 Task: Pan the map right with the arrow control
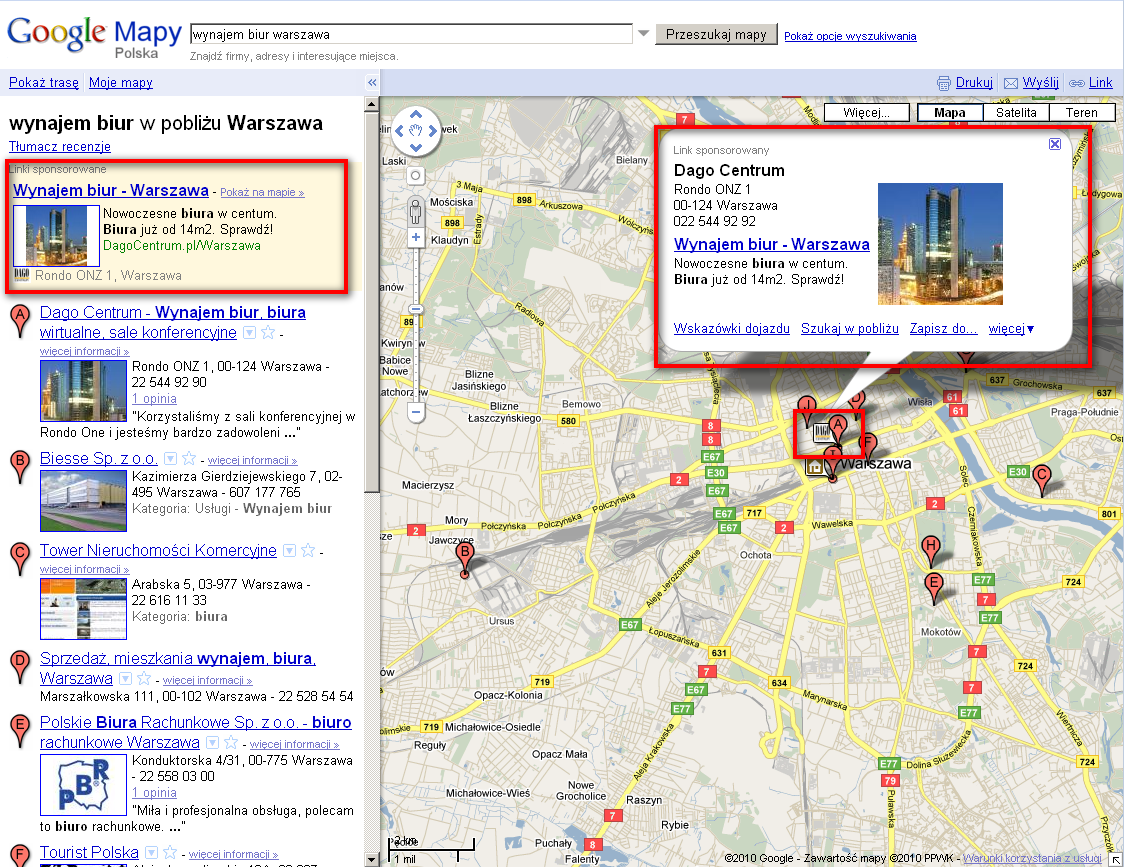432,131
